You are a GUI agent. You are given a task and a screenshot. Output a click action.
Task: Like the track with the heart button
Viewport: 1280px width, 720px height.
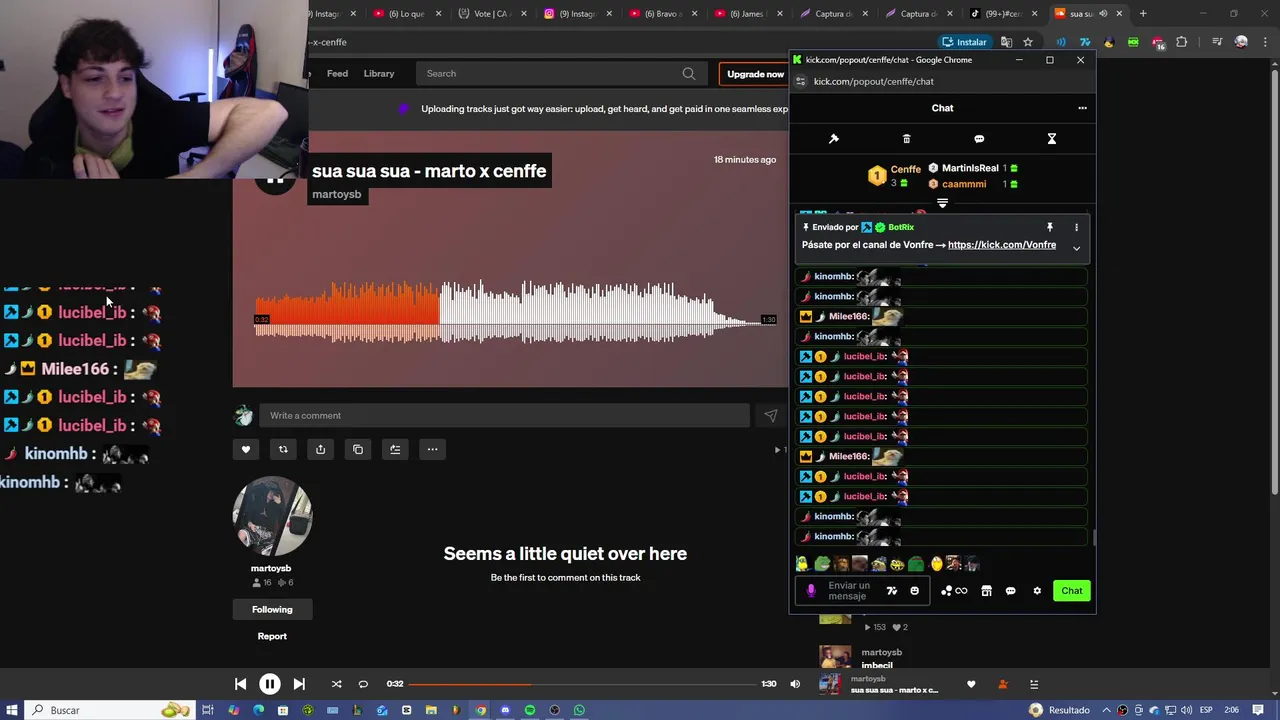point(246,449)
